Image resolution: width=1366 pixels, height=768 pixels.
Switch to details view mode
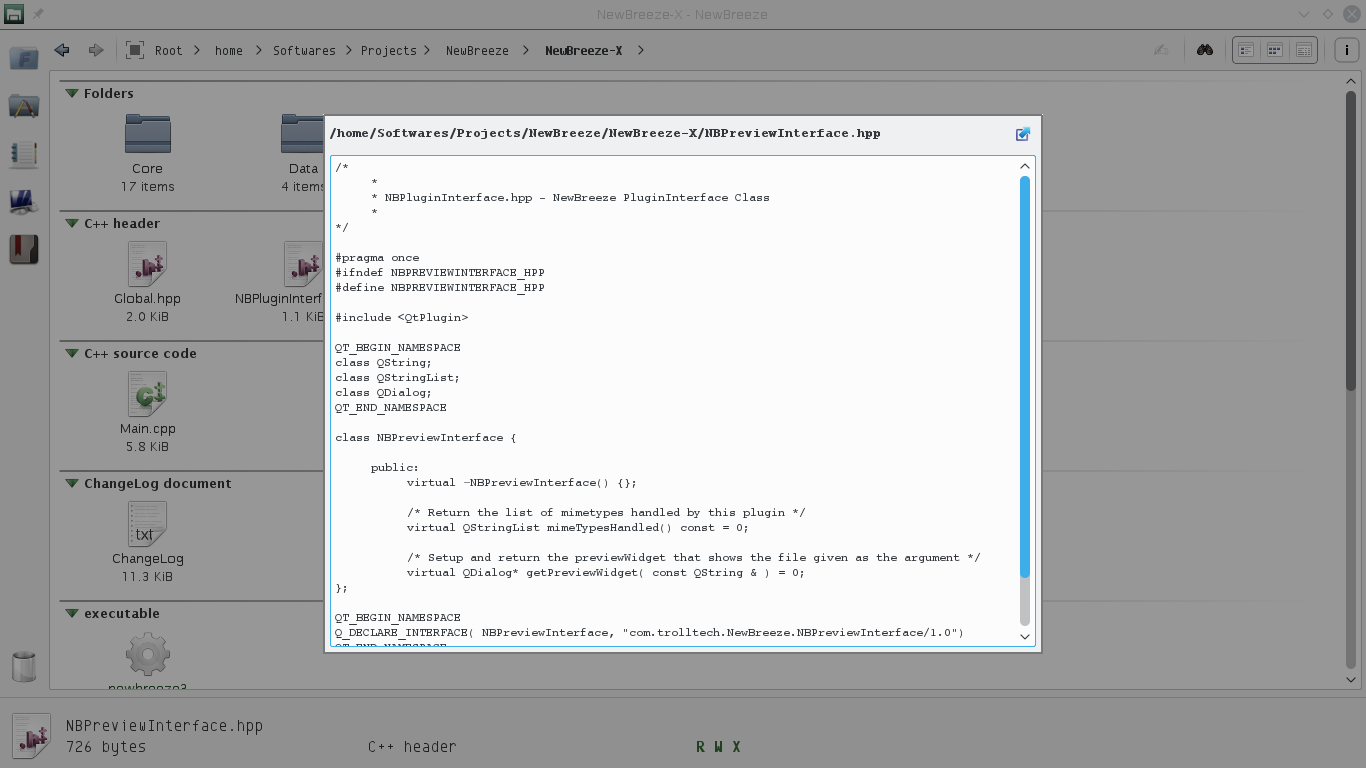click(1304, 50)
